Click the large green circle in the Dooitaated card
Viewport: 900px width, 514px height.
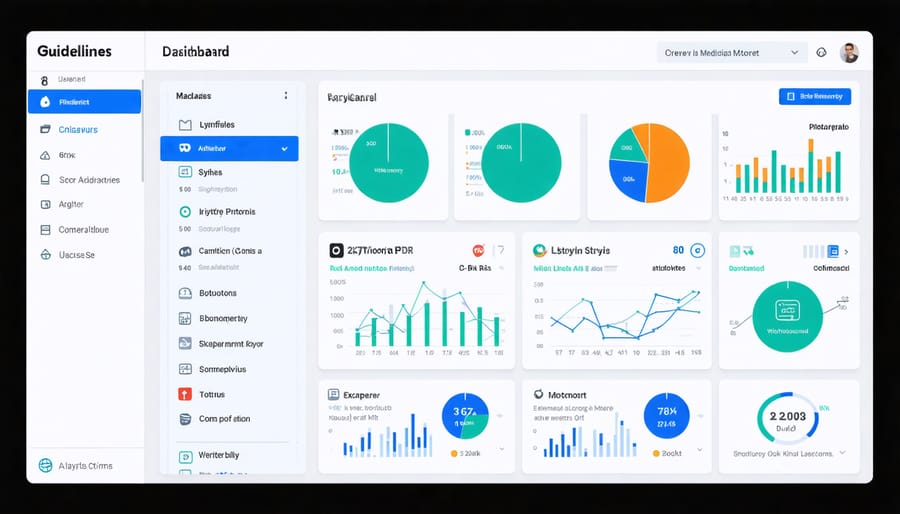coord(787,316)
